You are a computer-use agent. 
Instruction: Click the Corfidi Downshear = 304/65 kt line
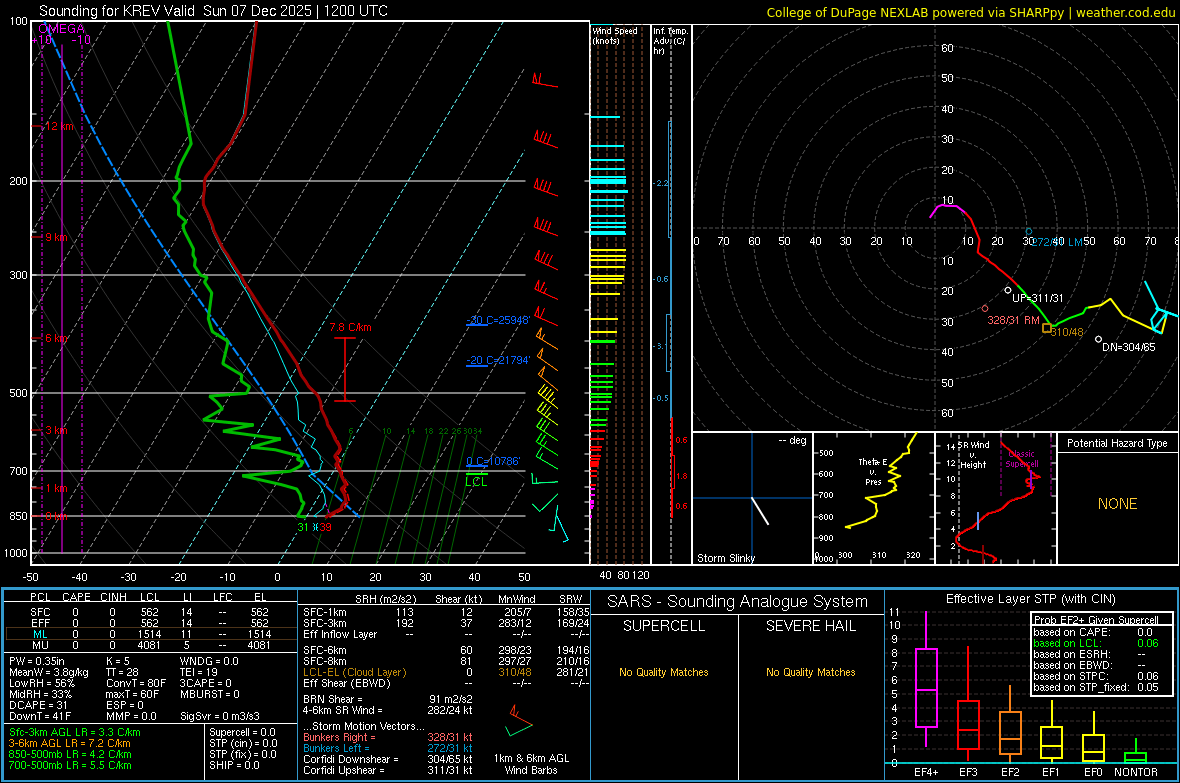click(x=388, y=759)
